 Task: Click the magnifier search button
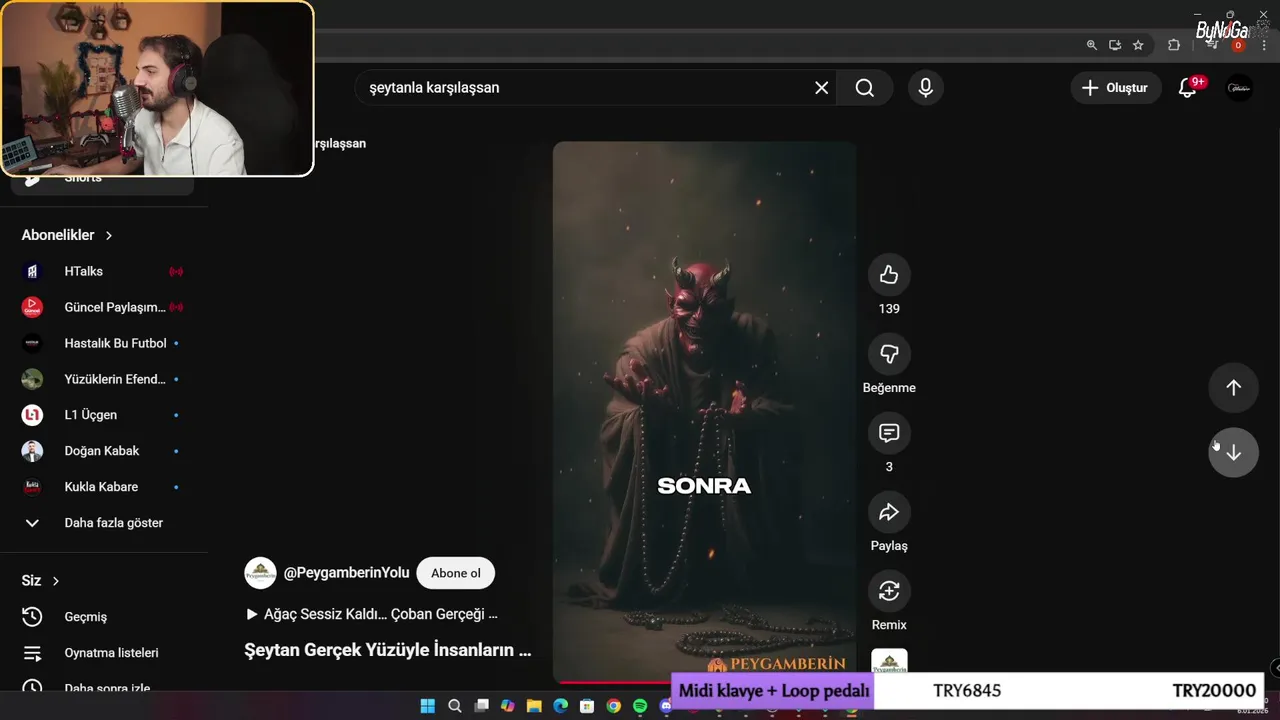[865, 88]
